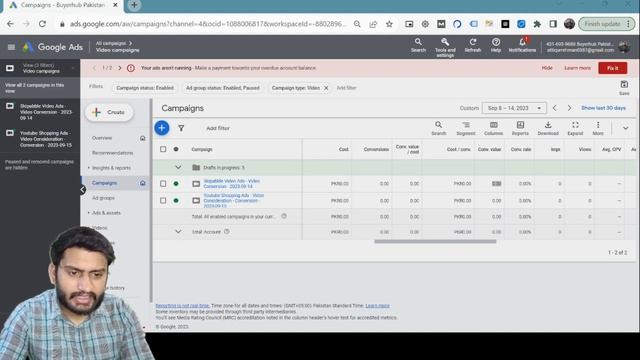Open browser profile avatar
The height and width of the screenshot is (360, 640).
coord(569,24)
